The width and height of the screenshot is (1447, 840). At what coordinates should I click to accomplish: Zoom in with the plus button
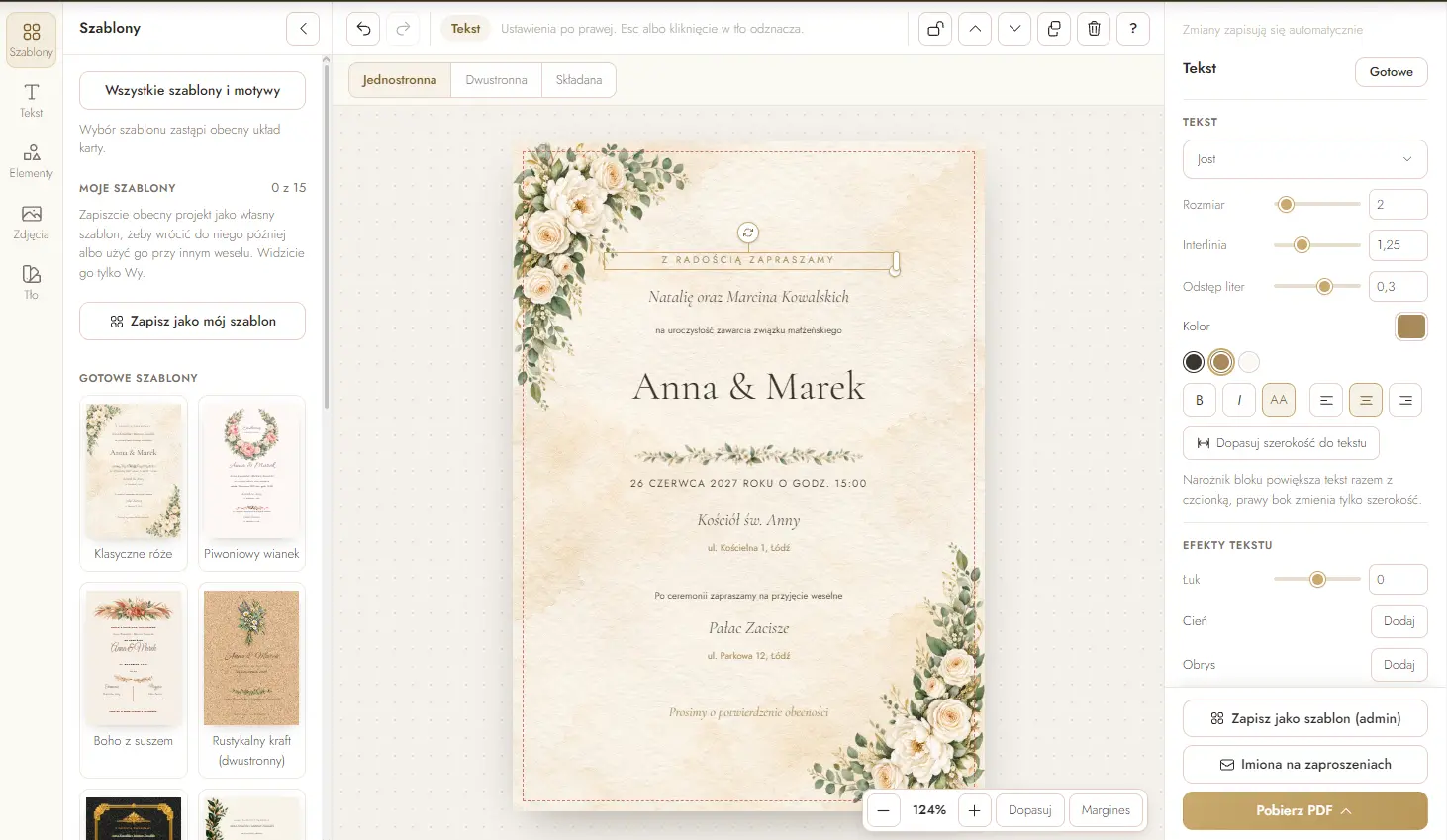974,810
